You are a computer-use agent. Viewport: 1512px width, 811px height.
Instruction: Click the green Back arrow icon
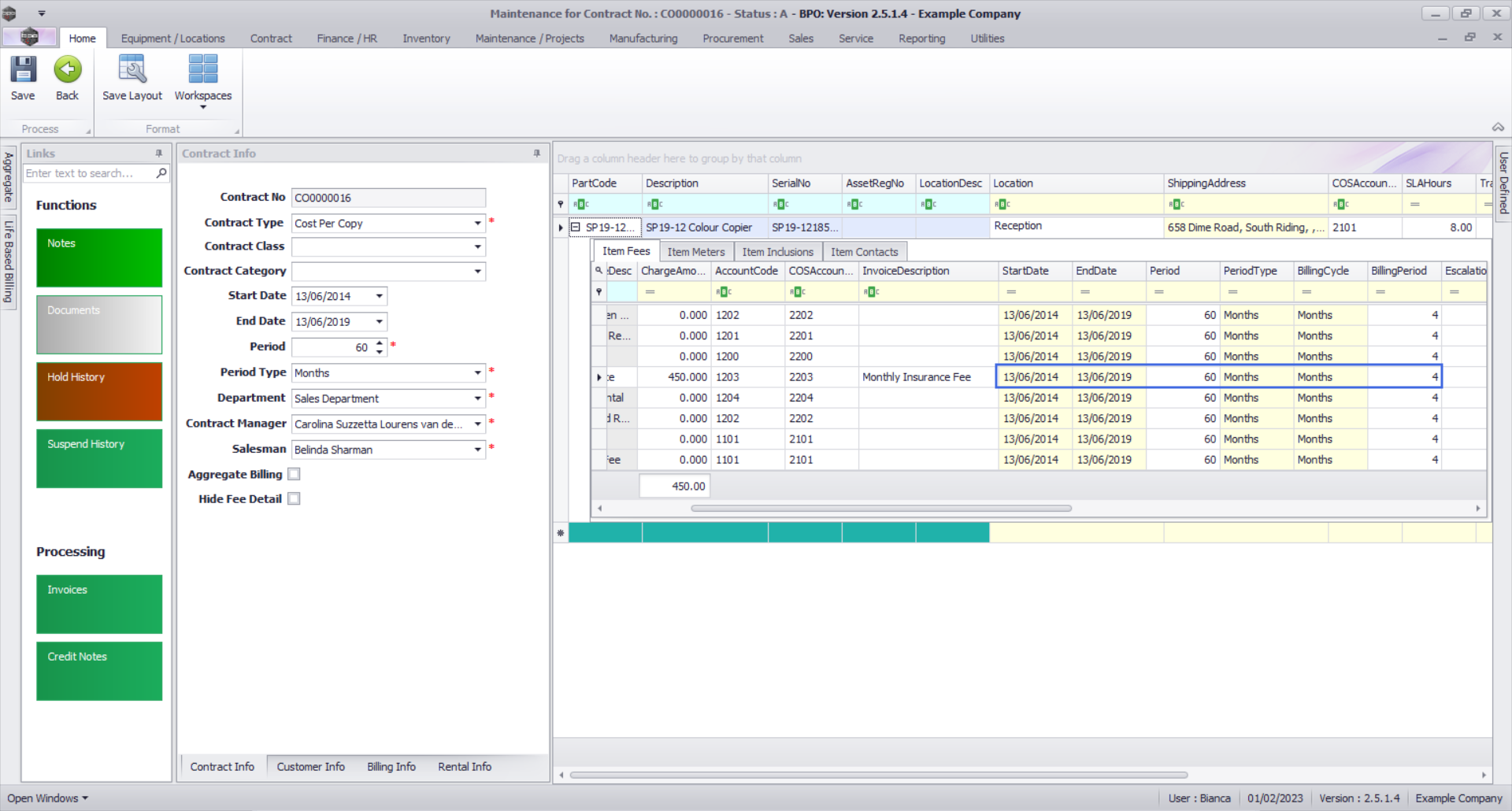click(68, 70)
